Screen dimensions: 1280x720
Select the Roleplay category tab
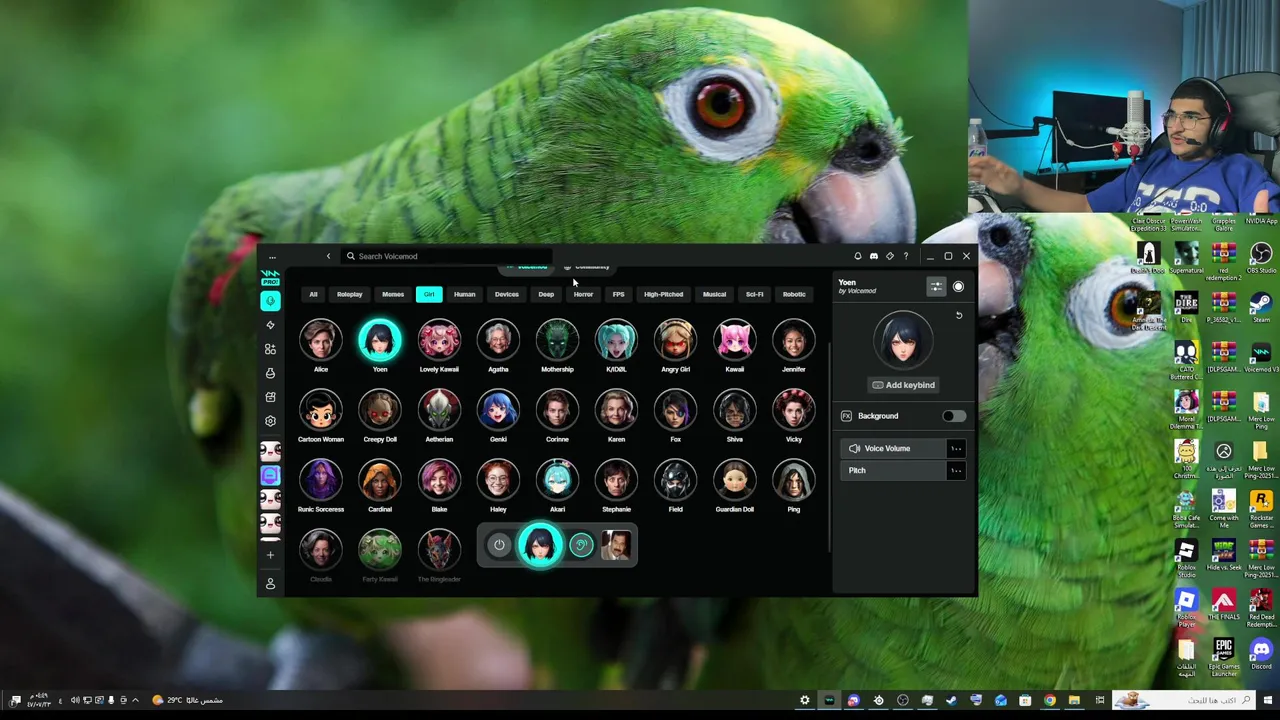349,294
